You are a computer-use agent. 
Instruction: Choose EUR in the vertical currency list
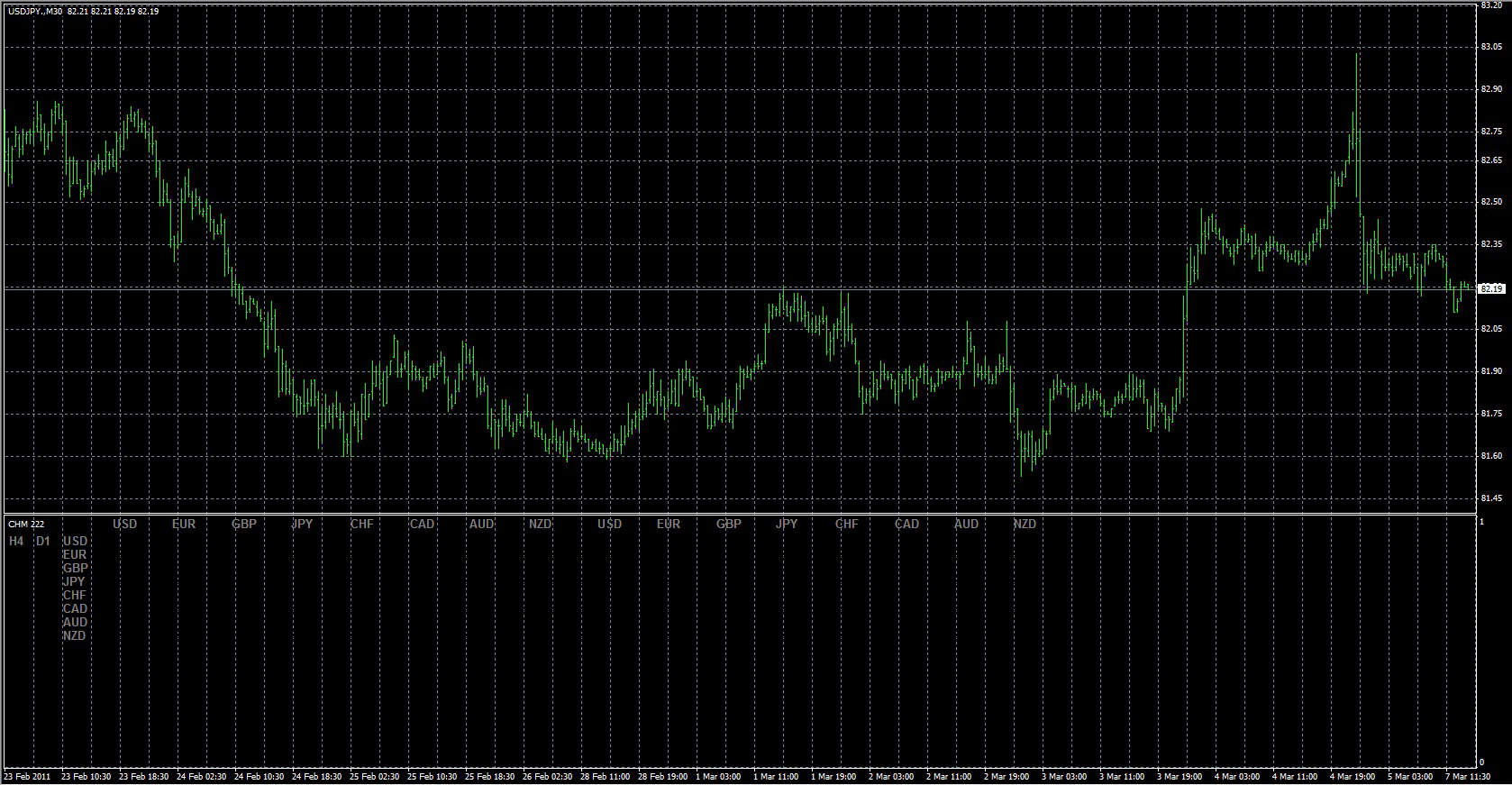(75, 554)
